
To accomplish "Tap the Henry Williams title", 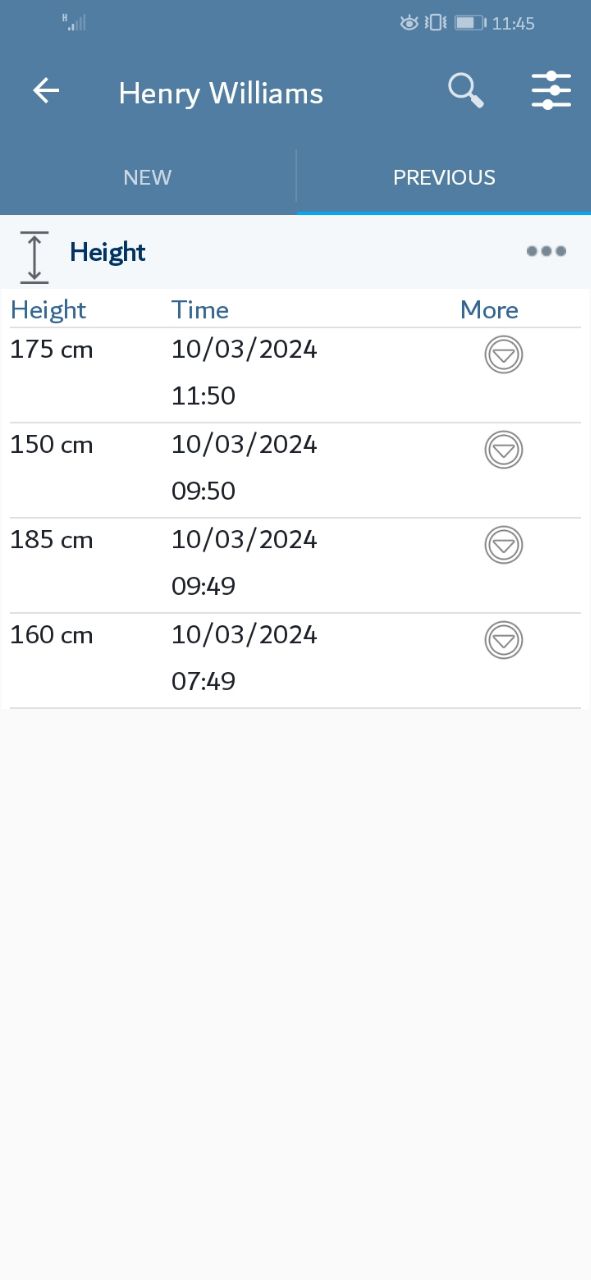I will coord(221,93).
